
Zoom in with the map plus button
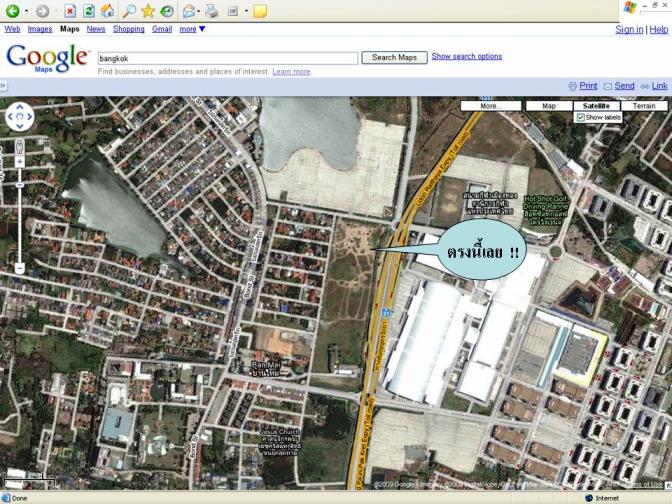point(20,163)
